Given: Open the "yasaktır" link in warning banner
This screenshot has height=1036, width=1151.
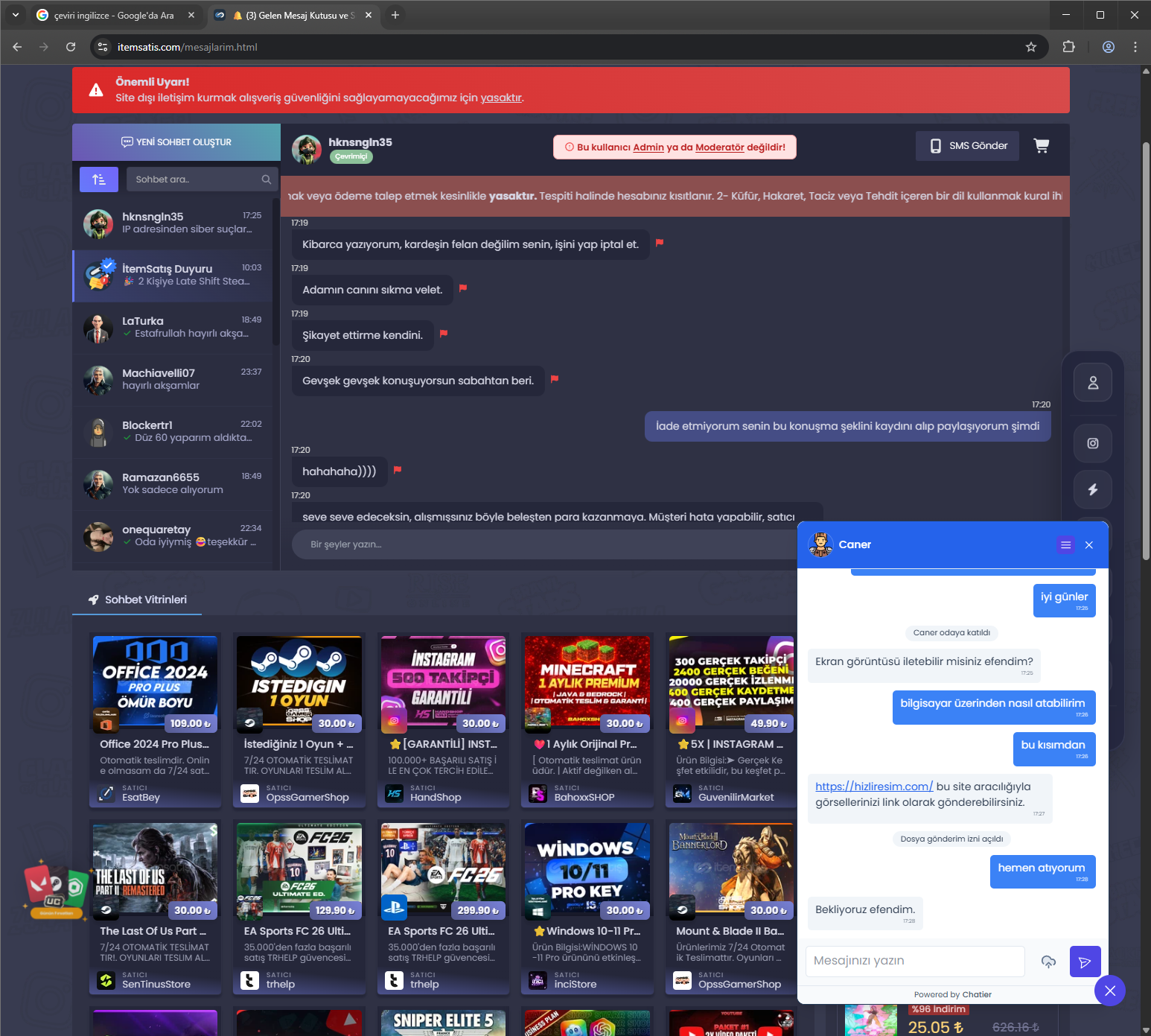Looking at the screenshot, I should coord(501,98).
